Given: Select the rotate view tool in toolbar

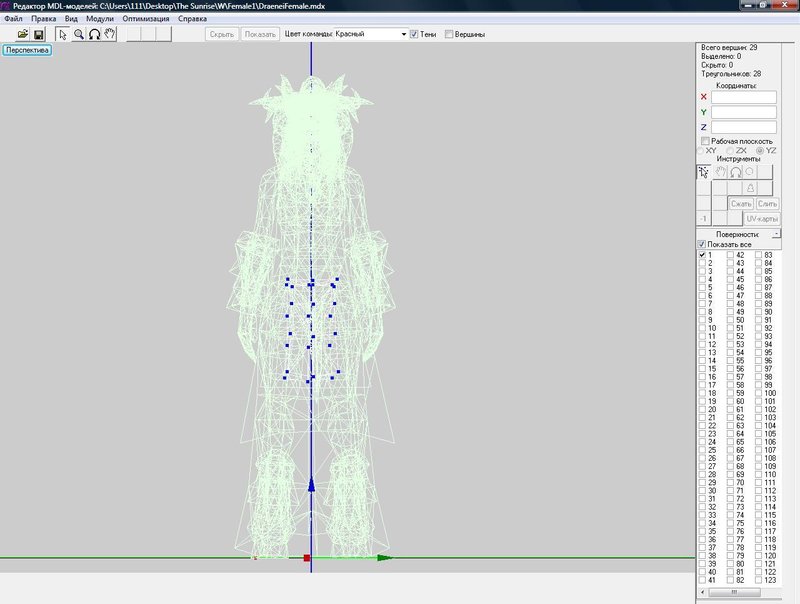Looking at the screenshot, I should 94,34.
